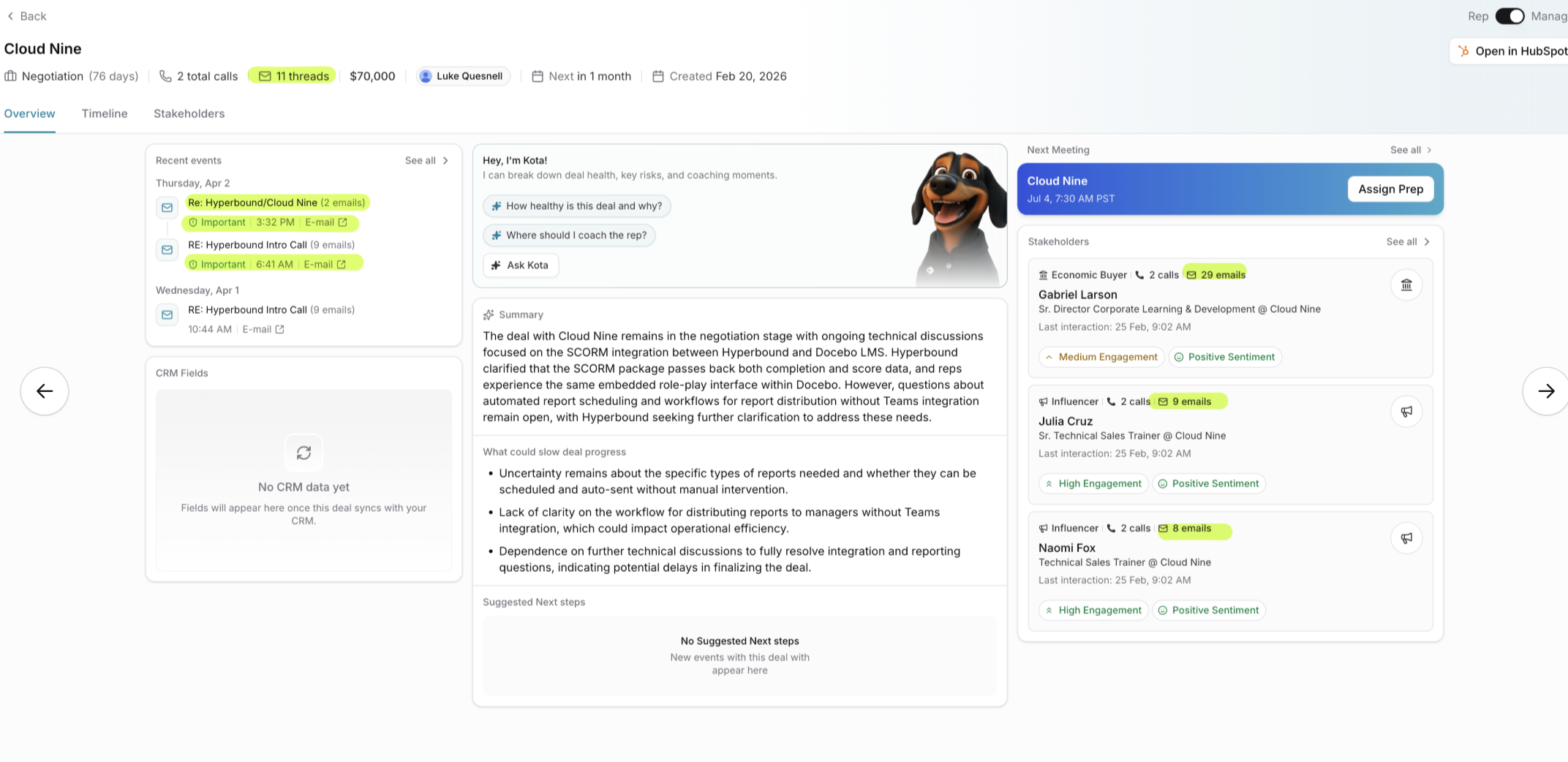
Task: Click the Cloud Nine deal title
Action: [42, 49]
